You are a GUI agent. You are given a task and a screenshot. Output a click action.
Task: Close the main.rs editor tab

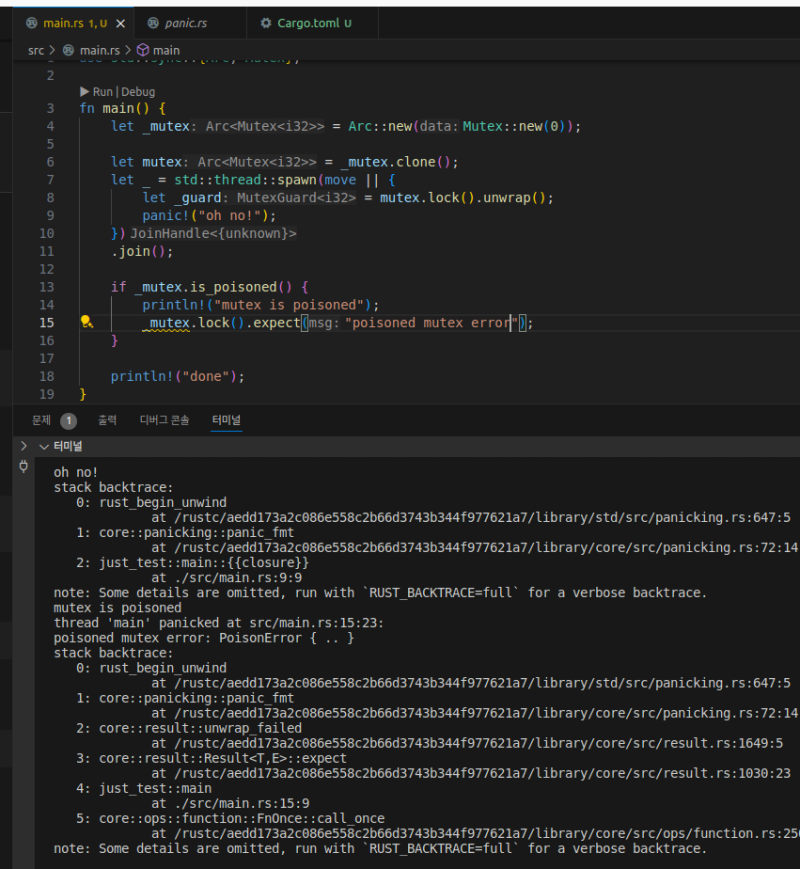[x=121, y=23]
